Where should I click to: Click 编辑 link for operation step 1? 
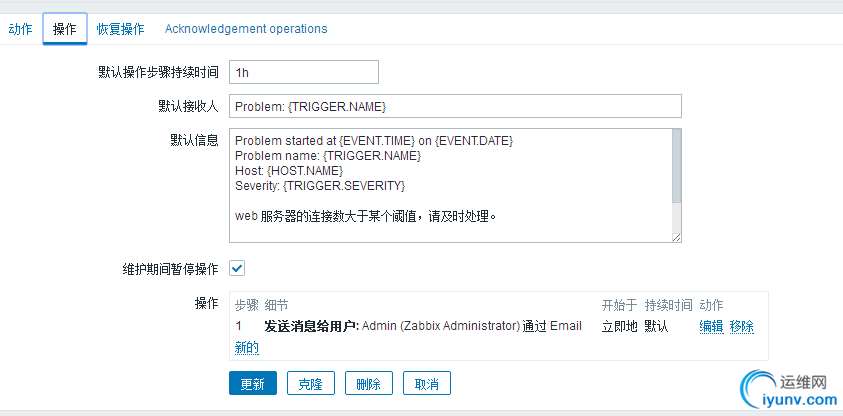point(711,326)
